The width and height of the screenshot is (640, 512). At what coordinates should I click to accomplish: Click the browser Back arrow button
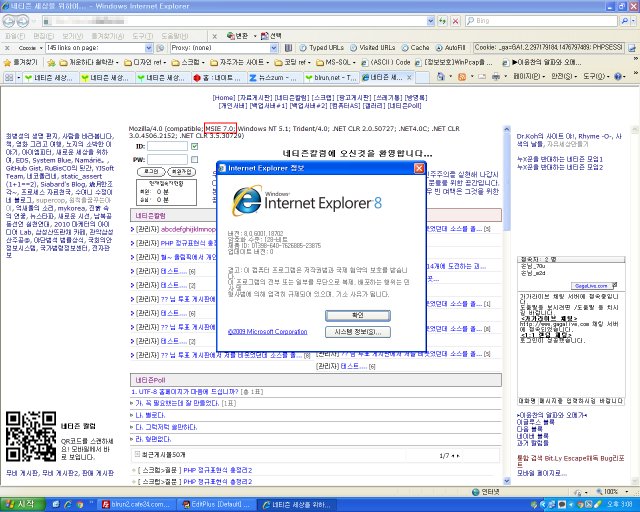coord(9,21)
